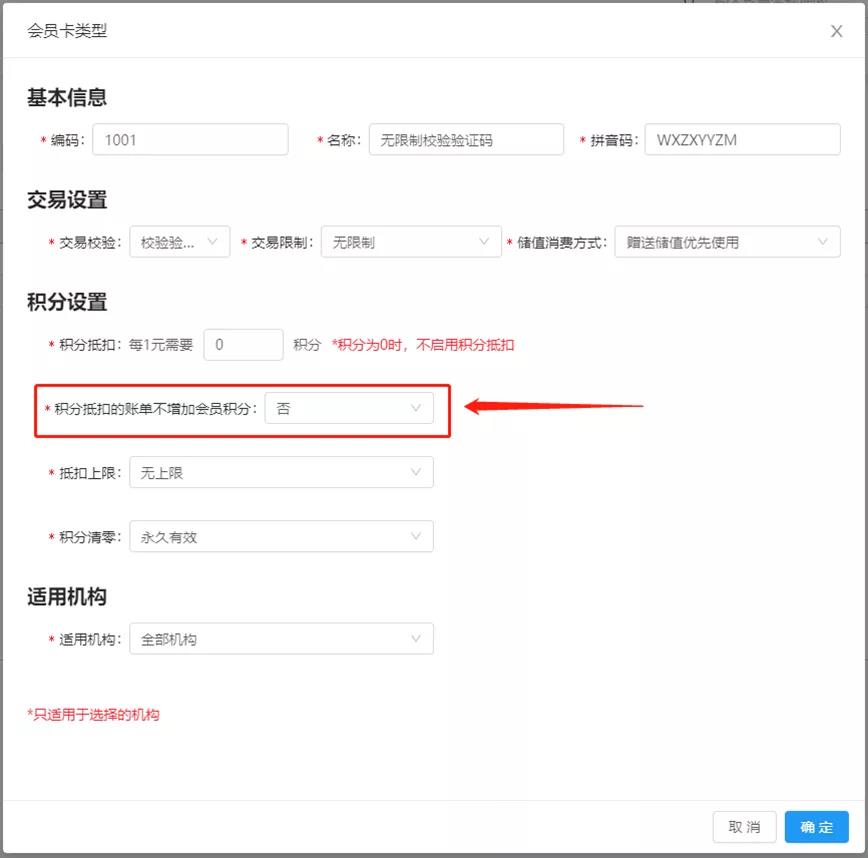
Task: Click the red hint 积分为0时，不启用积分抵扣
Action: [x=423, y=345]
